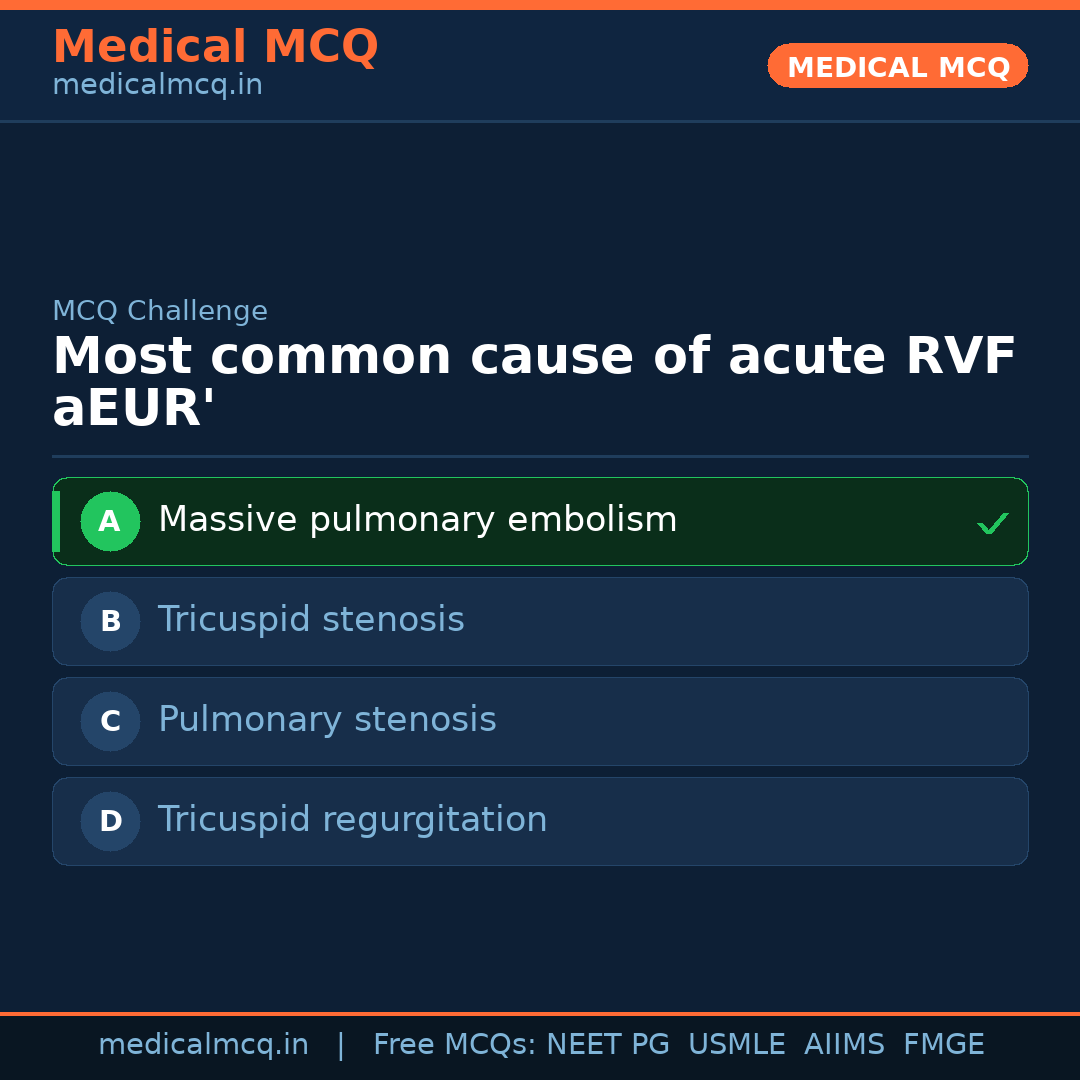The height and width of the screenshot is (1080, 1080).
Task: Click the green checkmark on option A
Action: click(x=992, y=523)
